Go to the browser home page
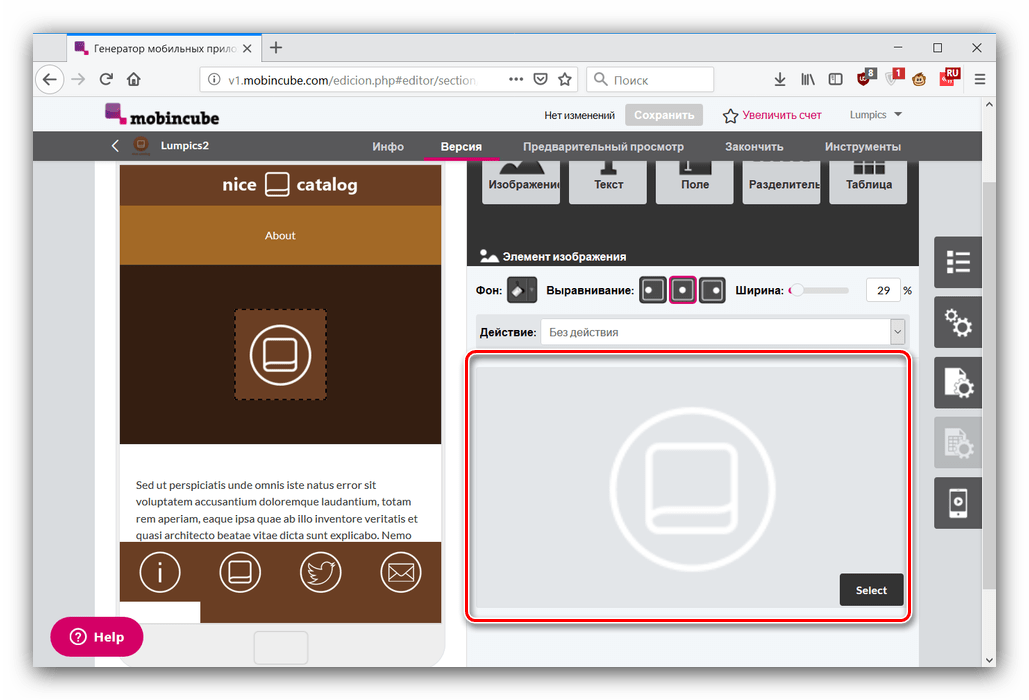Viewport: 1029px width, 700px height. 134,79
